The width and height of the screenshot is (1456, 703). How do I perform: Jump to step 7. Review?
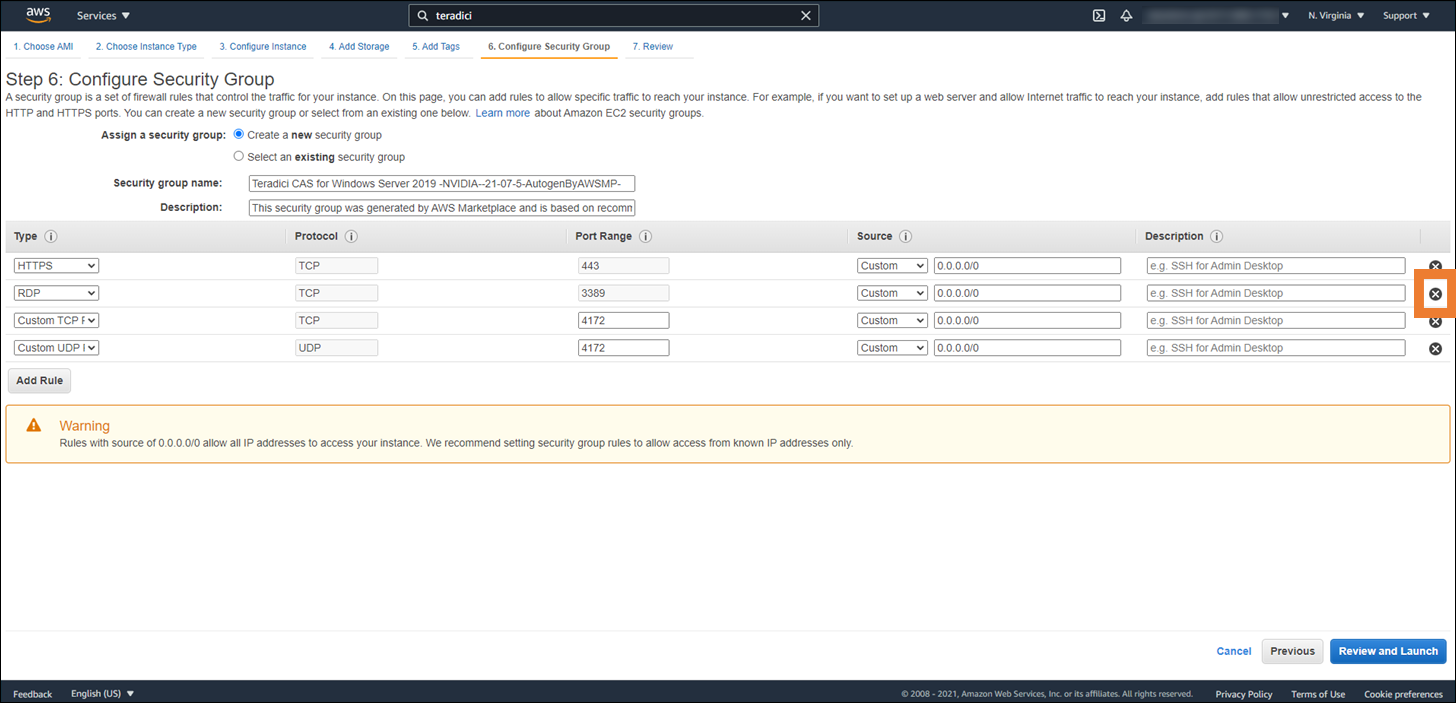(x=653, y=46)
